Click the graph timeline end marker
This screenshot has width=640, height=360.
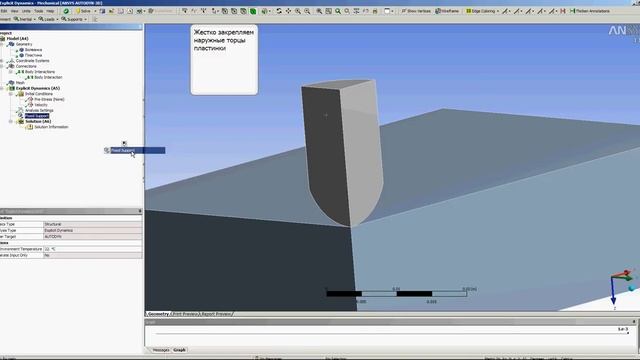pyautogui.click(x=628, y=333)
